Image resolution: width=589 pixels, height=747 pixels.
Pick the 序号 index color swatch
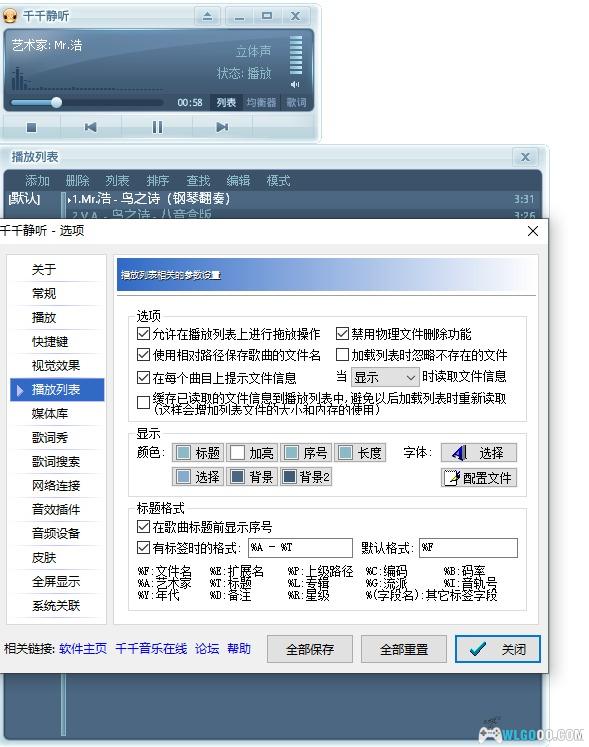pos(305,453)
